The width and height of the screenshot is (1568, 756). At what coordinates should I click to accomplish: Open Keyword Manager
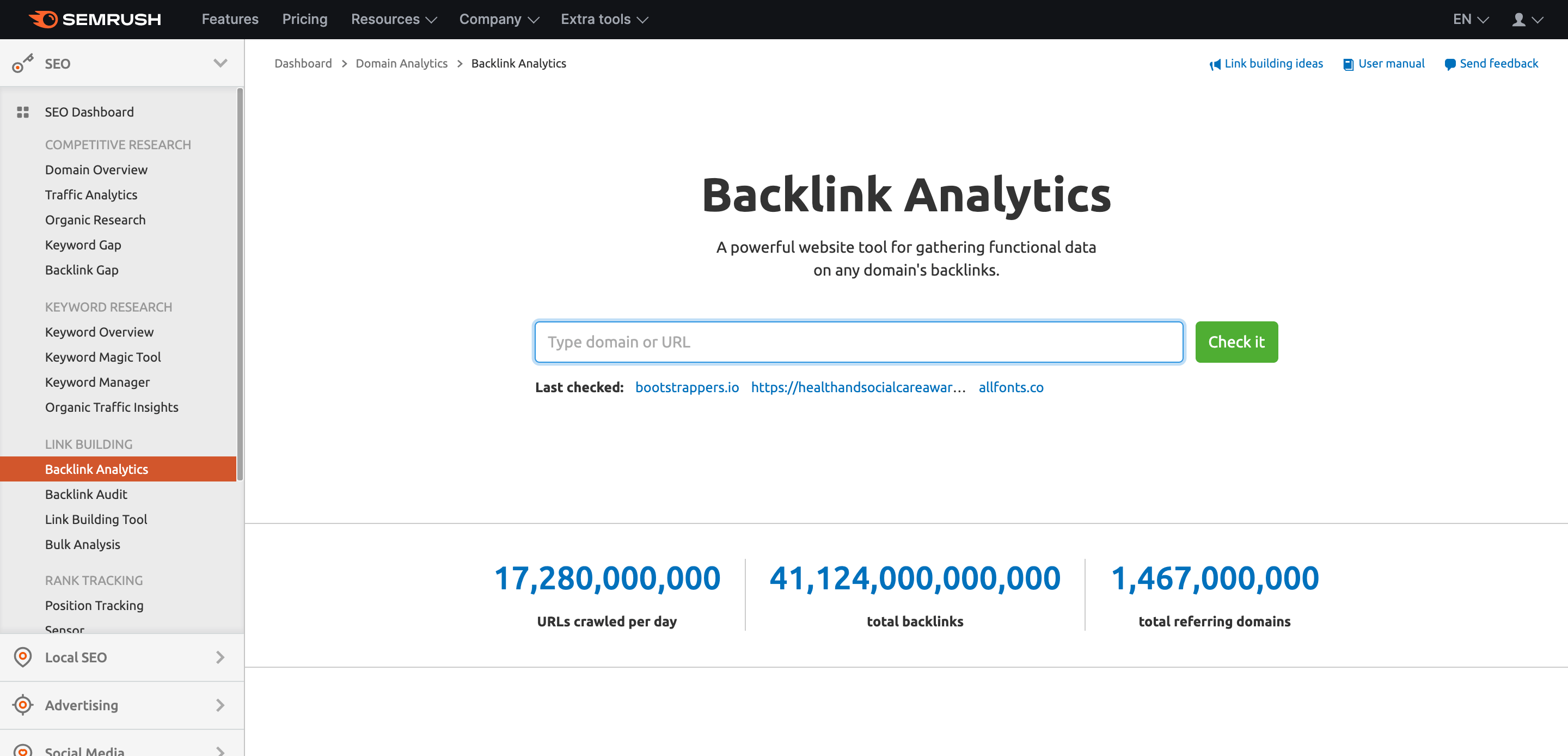point(97,382)
